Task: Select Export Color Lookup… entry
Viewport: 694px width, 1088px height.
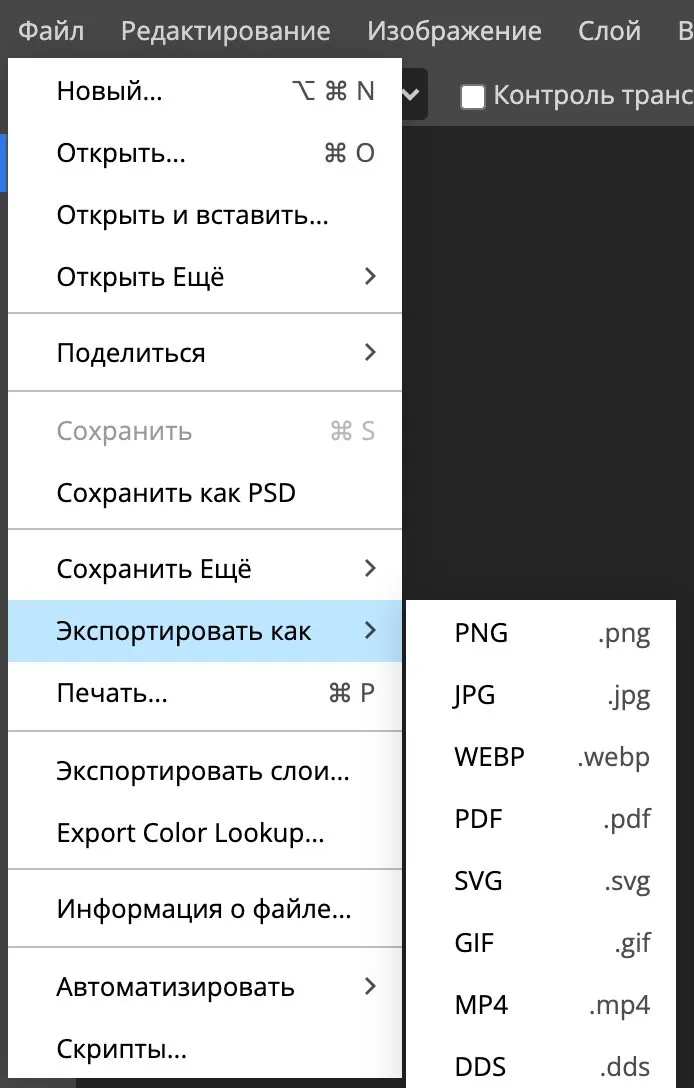Action: click(205, 833)
